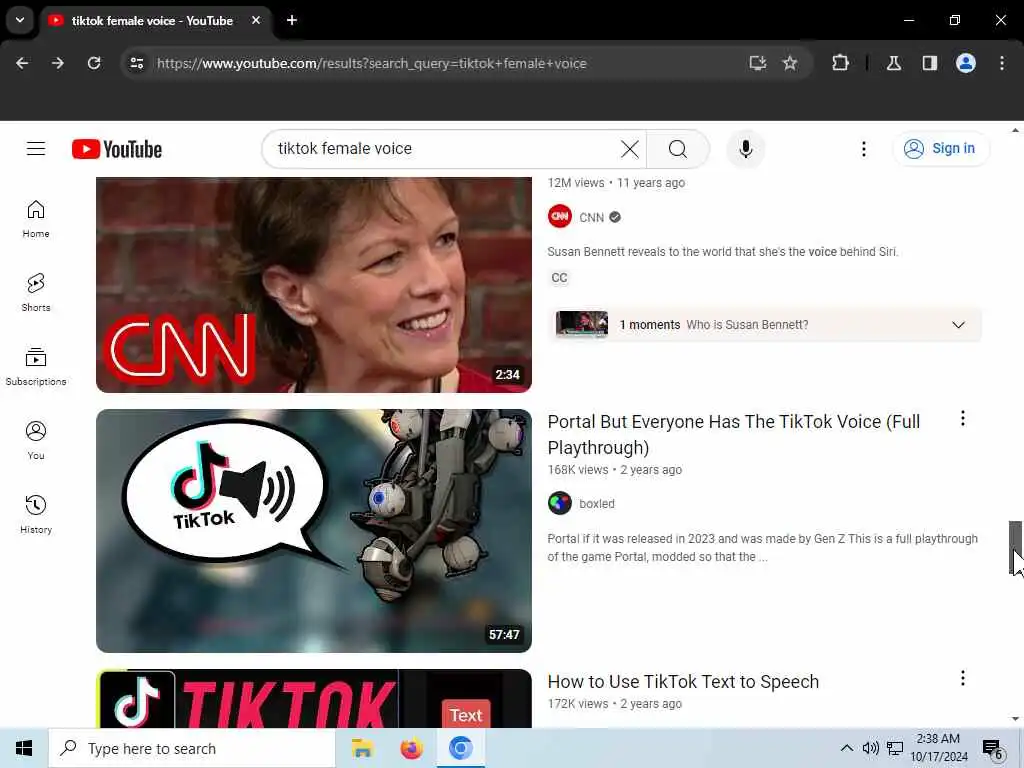The height and width of the screenshot is (768, 1024).
Task: Open Home in the sidebar
Action: pyautogui.click(x=36, y=219)
